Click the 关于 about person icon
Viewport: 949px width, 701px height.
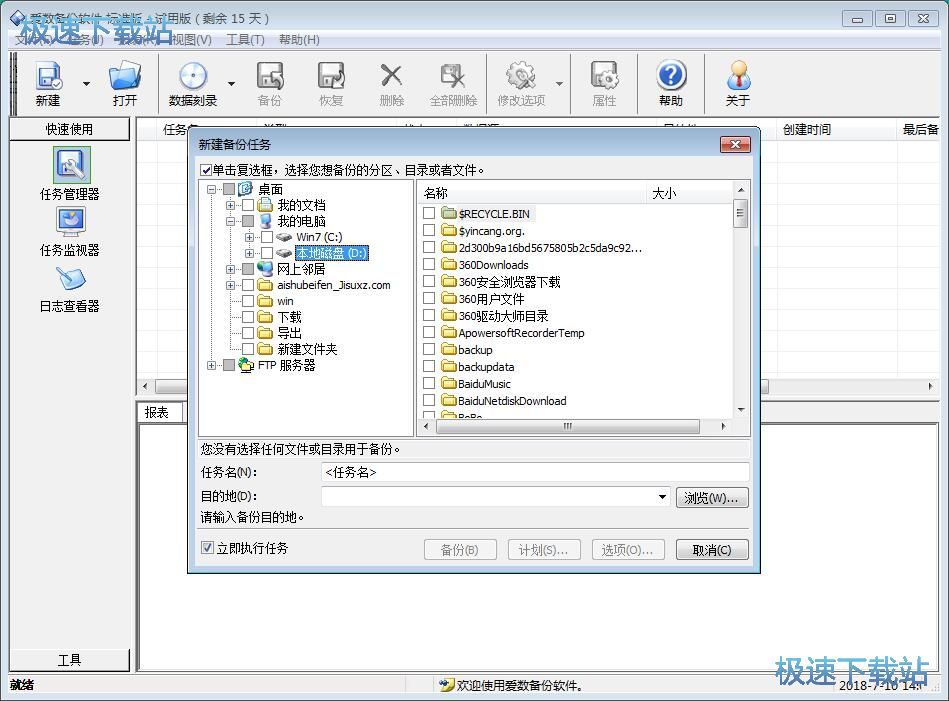(738, 76)
